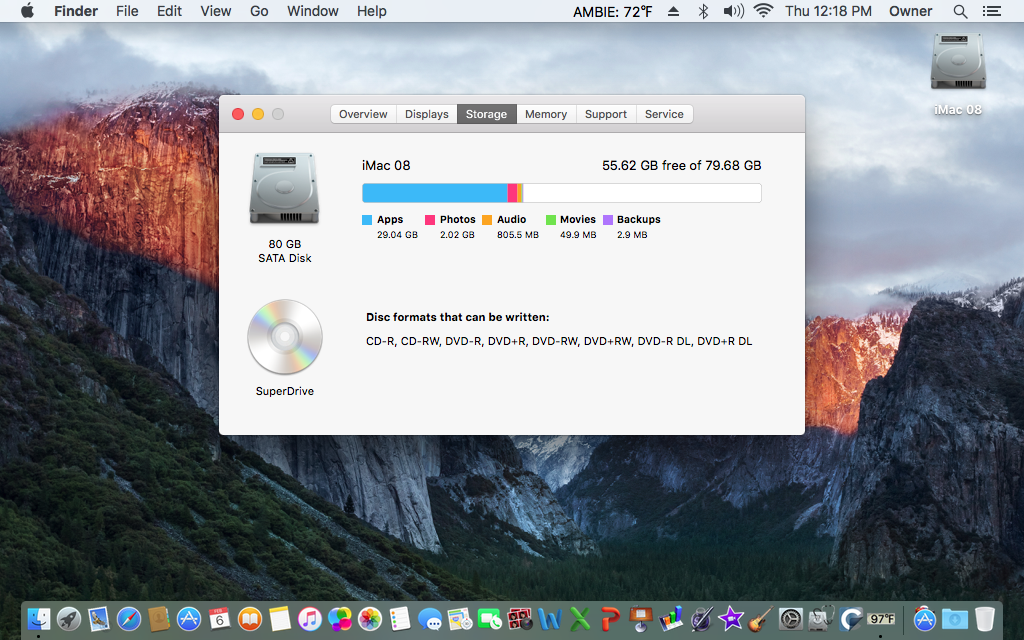Click the AMBIE 72°F menu bar item
Screen dimensions: 1024x640
pyautogui.click(x=613, y=11)
